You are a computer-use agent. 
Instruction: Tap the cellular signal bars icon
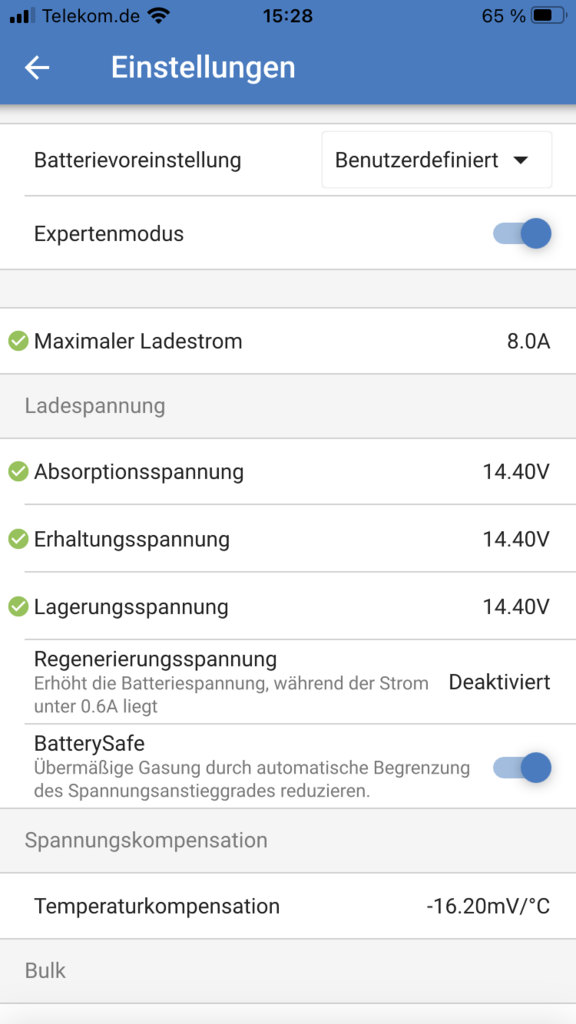tap(22, 16)
